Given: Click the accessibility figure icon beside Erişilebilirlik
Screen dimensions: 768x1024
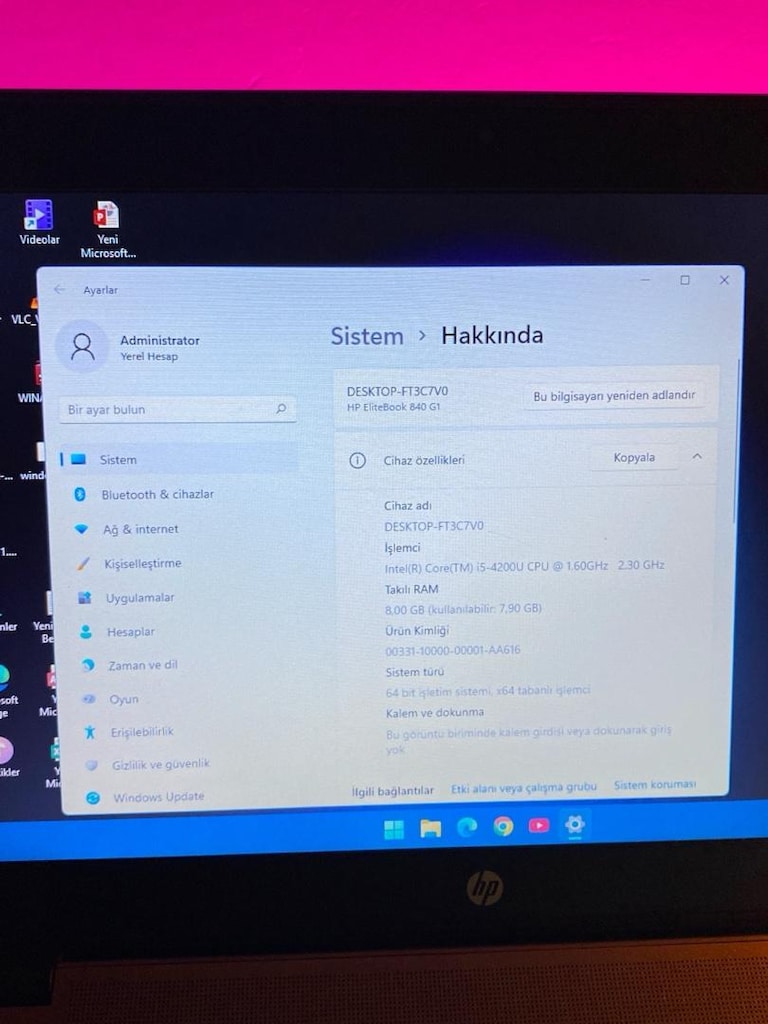Looking at the screenshot, I should [90, 732].
